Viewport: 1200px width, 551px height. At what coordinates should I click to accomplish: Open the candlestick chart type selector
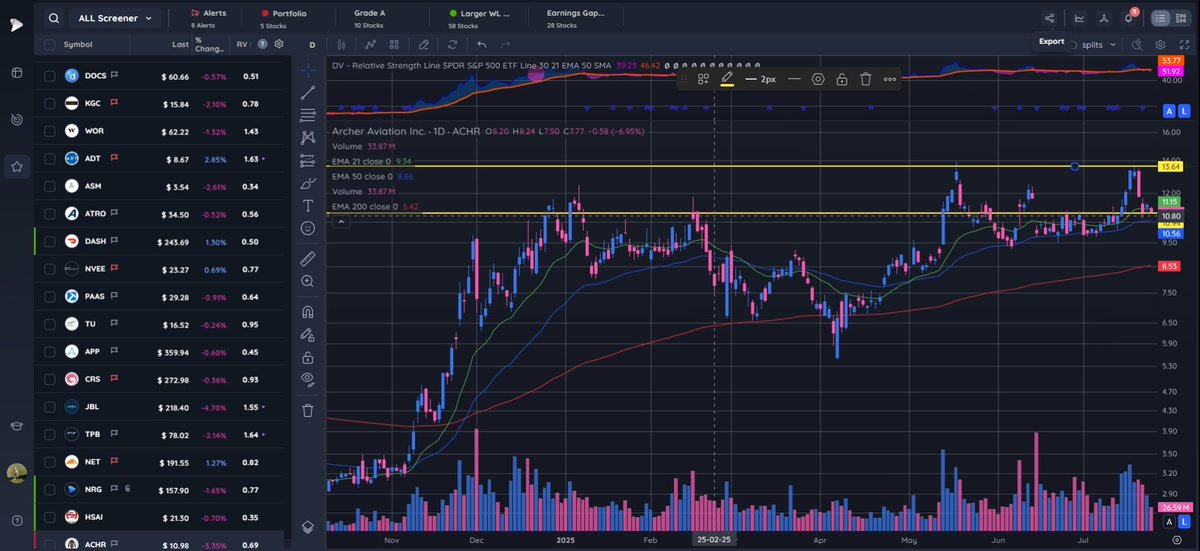[x=341, y=45]
